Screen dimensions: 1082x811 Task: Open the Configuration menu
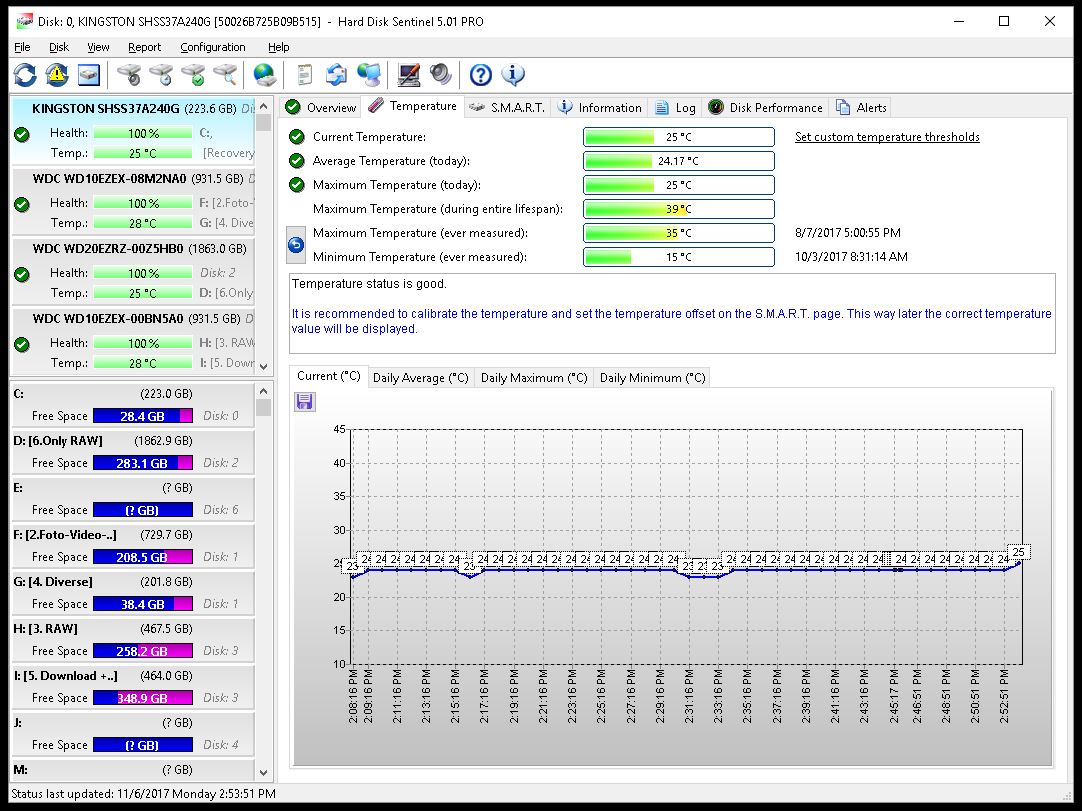(213, 47)
